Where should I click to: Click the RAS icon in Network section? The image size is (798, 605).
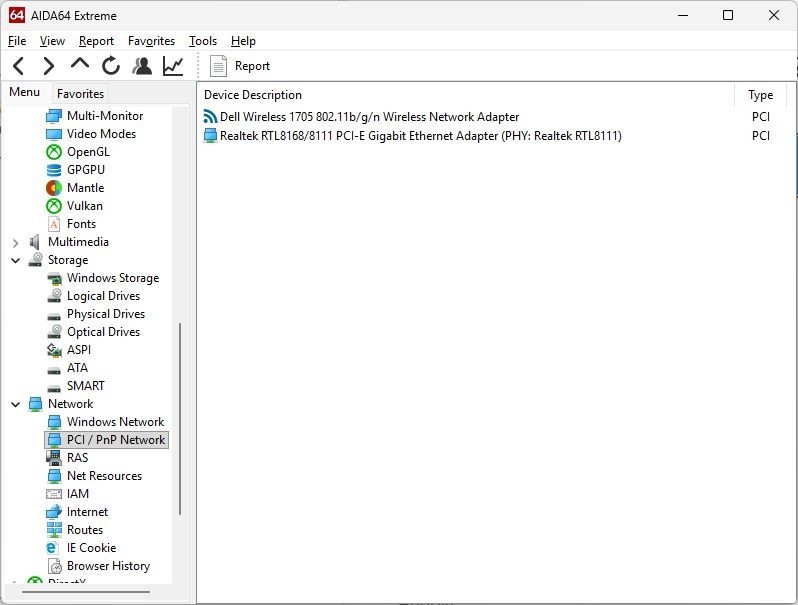[x=54, y=458]
